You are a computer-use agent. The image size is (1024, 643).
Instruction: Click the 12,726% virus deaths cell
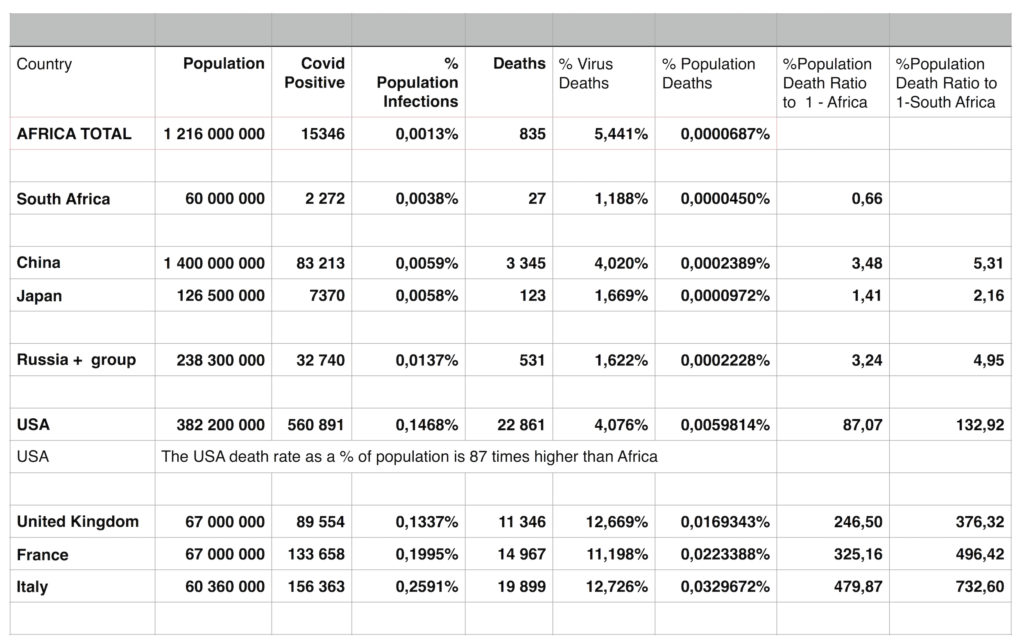tap(603, 586)
